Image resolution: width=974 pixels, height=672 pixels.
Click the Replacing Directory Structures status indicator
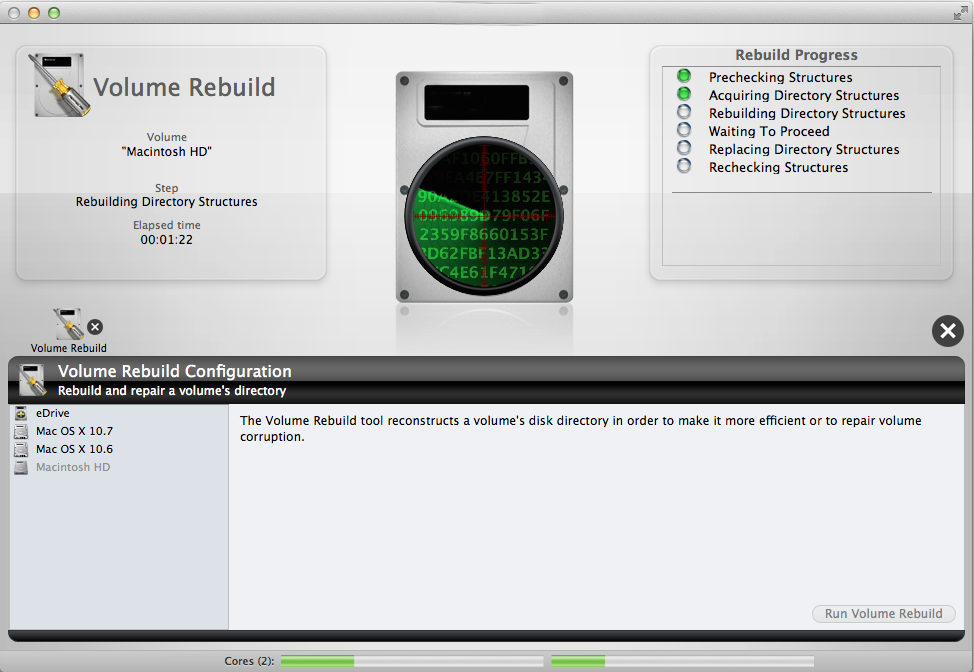click(x=684, y=148)
